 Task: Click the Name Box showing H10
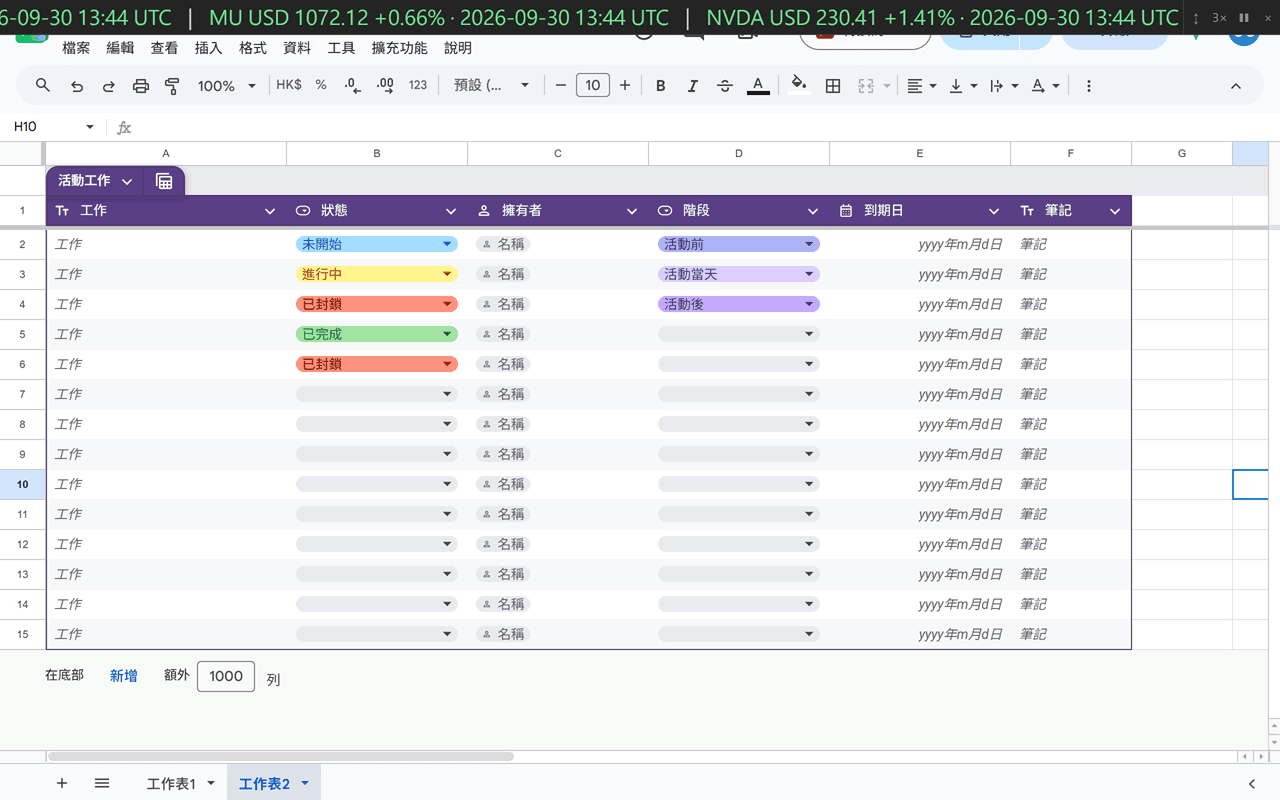[54, 127]
